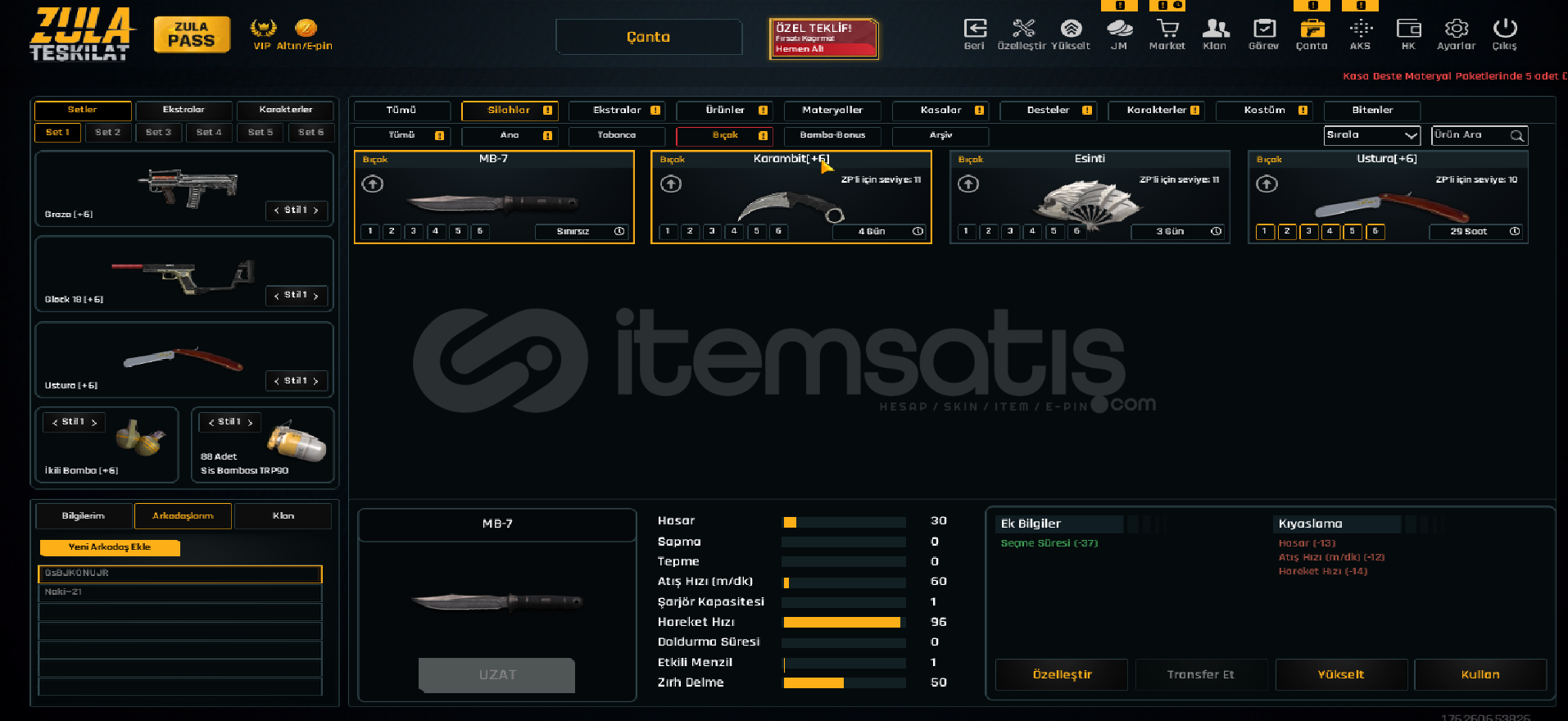Select the Set 5 tab
Image resolution: width=1568 pixels, height=721 pixels.
point(261,132)
